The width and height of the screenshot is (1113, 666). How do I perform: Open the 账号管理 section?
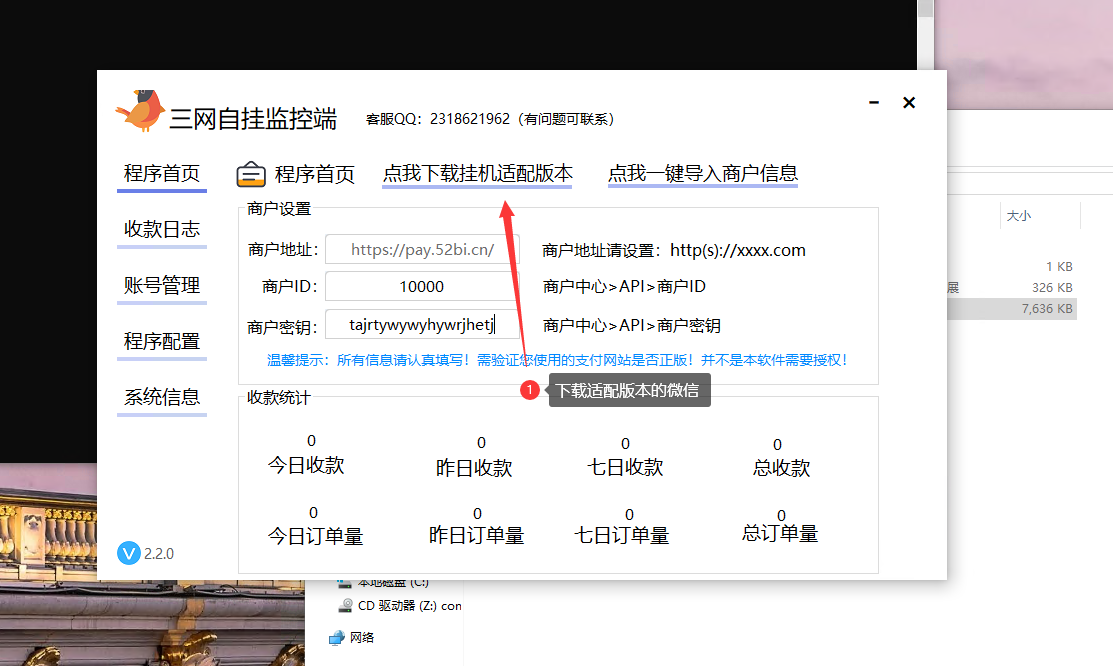161,285
